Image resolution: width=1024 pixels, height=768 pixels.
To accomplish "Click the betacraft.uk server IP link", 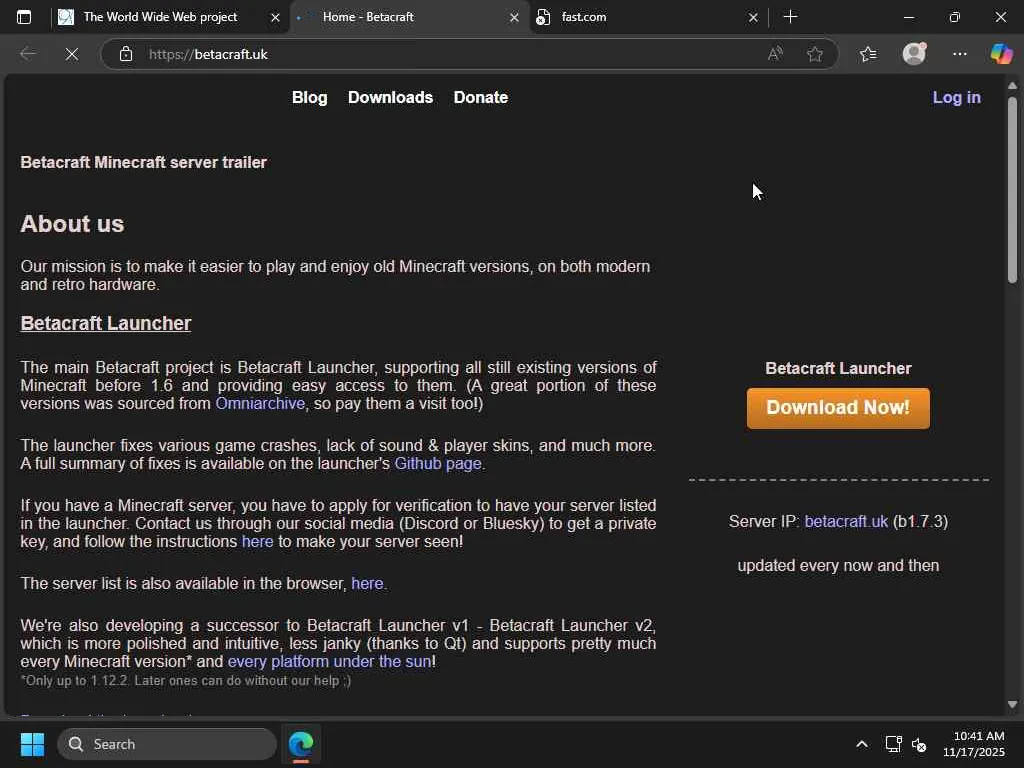I will [846, 522].
